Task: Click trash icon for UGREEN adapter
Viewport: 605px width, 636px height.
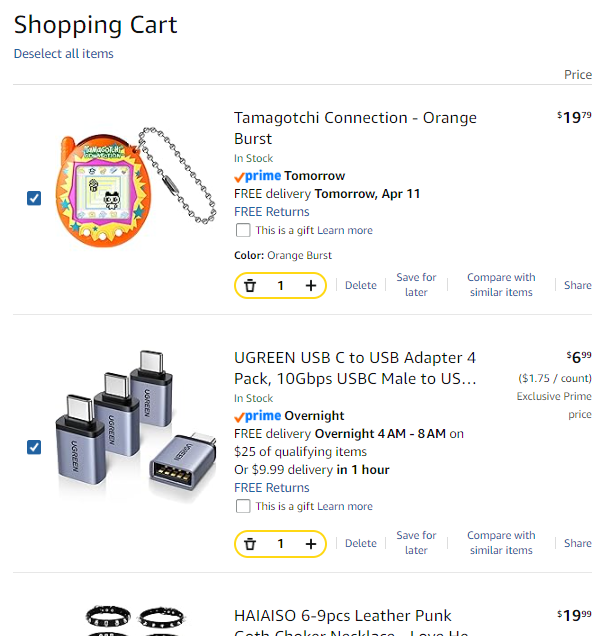Action: tap(250, 544)
